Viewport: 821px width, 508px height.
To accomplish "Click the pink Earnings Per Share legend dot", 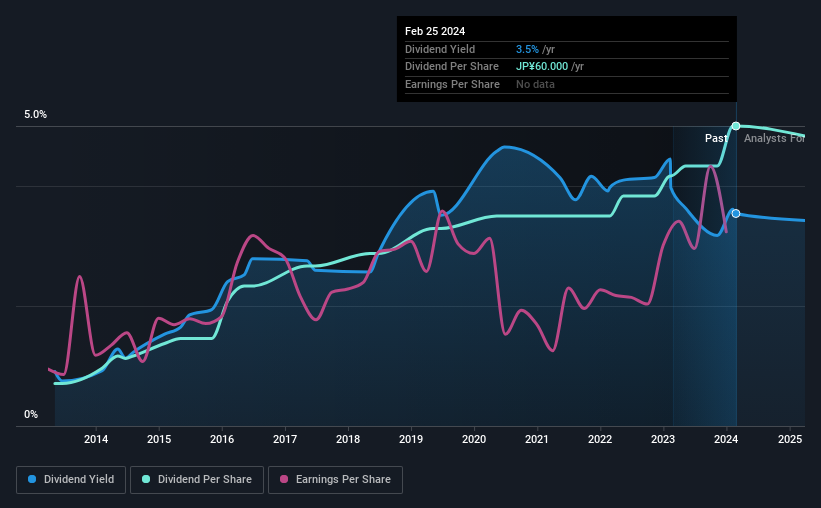I will [284, 479].
